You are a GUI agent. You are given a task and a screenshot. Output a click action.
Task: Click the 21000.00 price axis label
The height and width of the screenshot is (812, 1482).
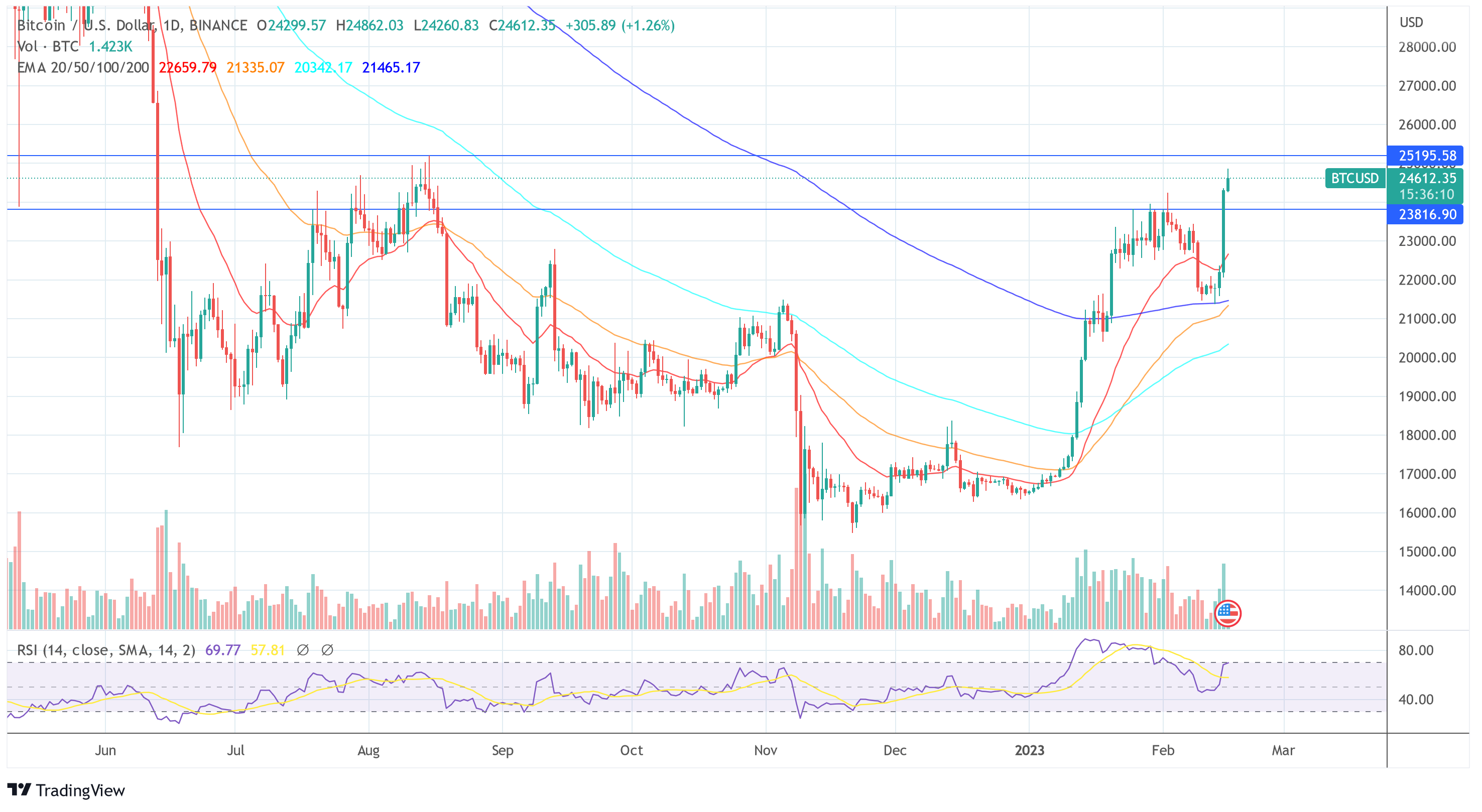coord(1427,319)
